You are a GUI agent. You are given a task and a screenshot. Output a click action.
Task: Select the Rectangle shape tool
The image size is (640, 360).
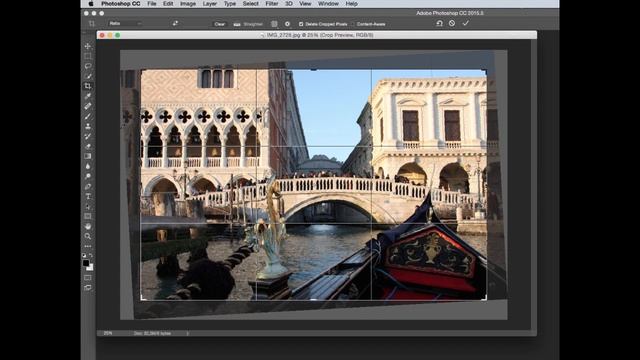[x=88, y=216]
